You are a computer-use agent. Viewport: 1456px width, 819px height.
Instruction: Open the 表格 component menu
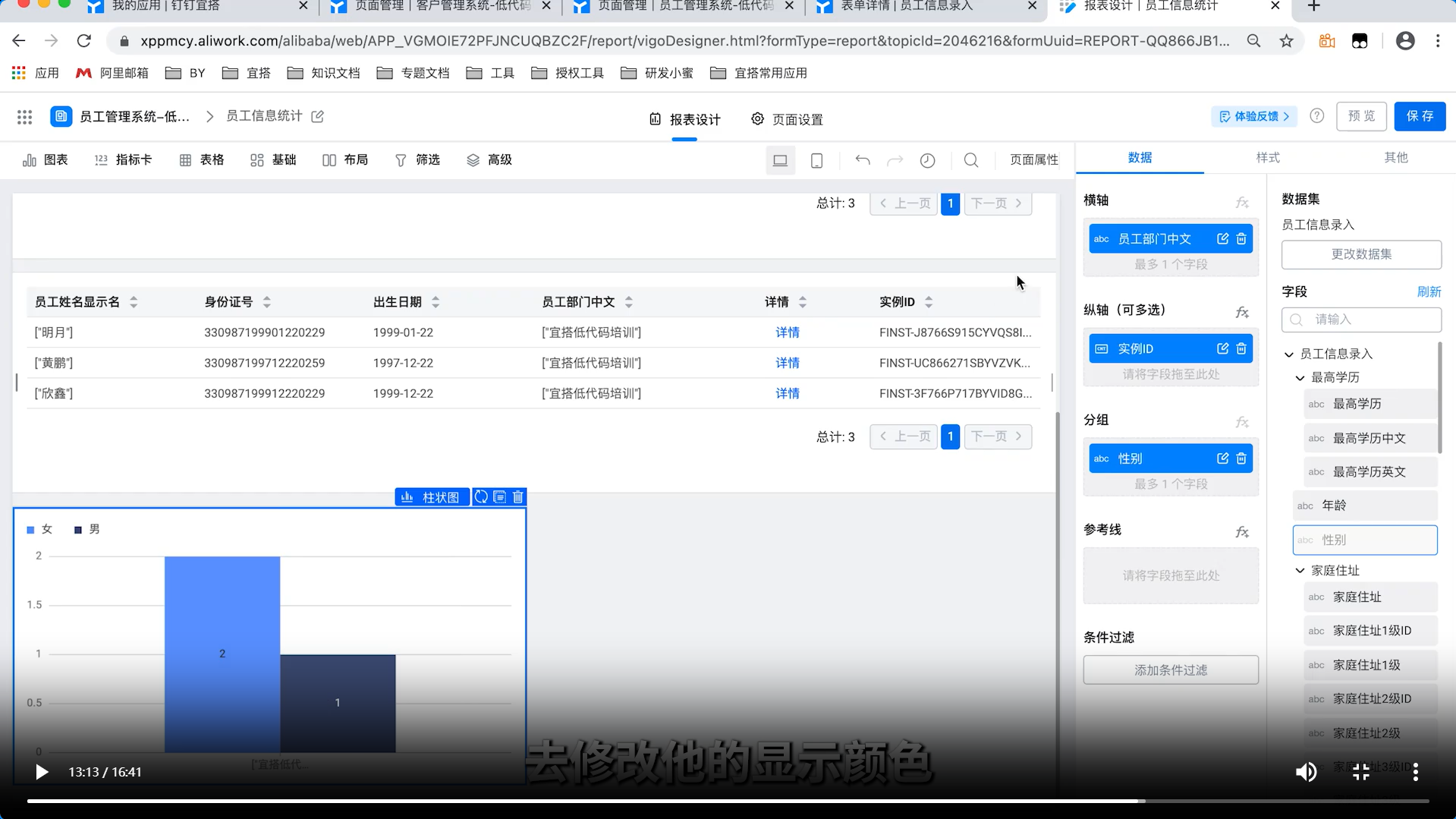click(x=202, y=160)
